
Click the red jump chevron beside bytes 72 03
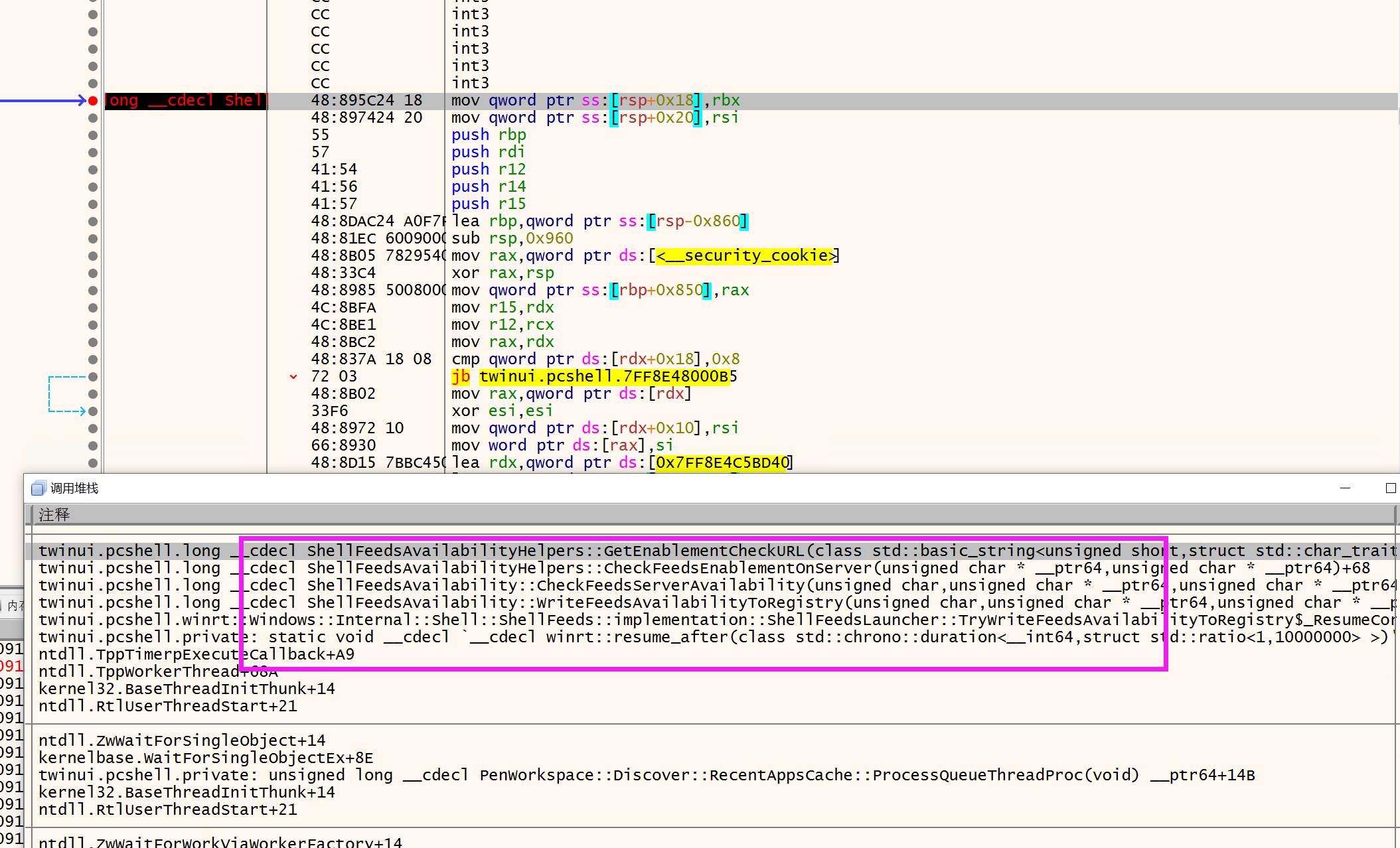coord(293,377)
